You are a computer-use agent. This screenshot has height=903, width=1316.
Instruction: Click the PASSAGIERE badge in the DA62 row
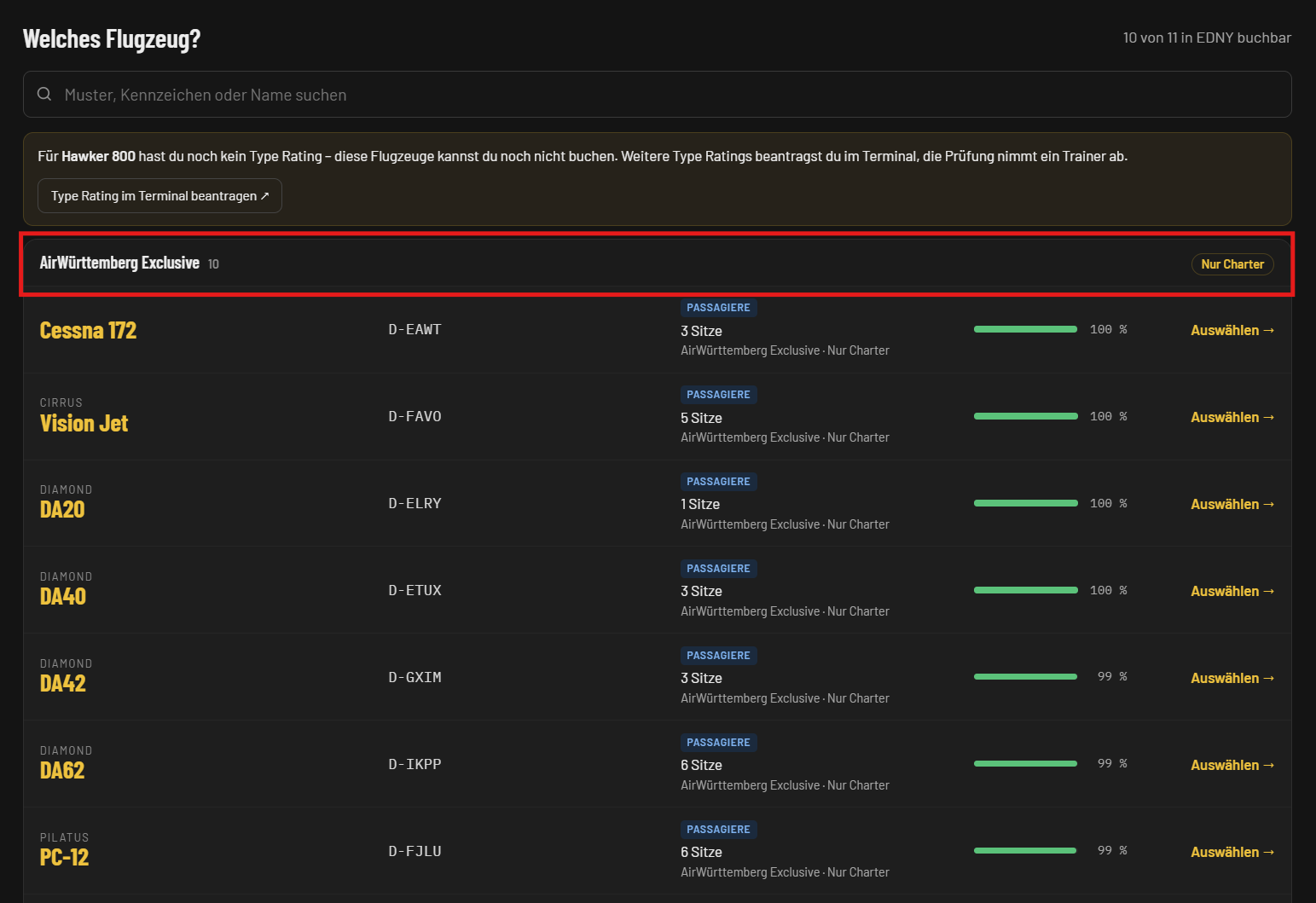718,743
